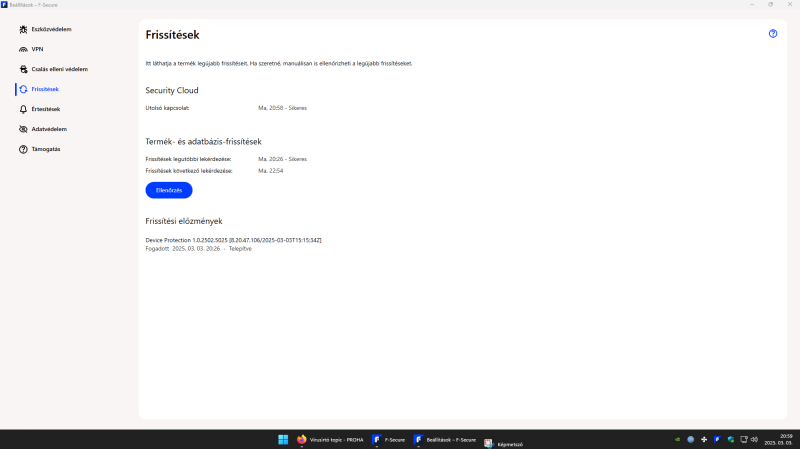This screenshot has width=800, height=449.
Task: Restore down the settings window
Action: (771, 5)
